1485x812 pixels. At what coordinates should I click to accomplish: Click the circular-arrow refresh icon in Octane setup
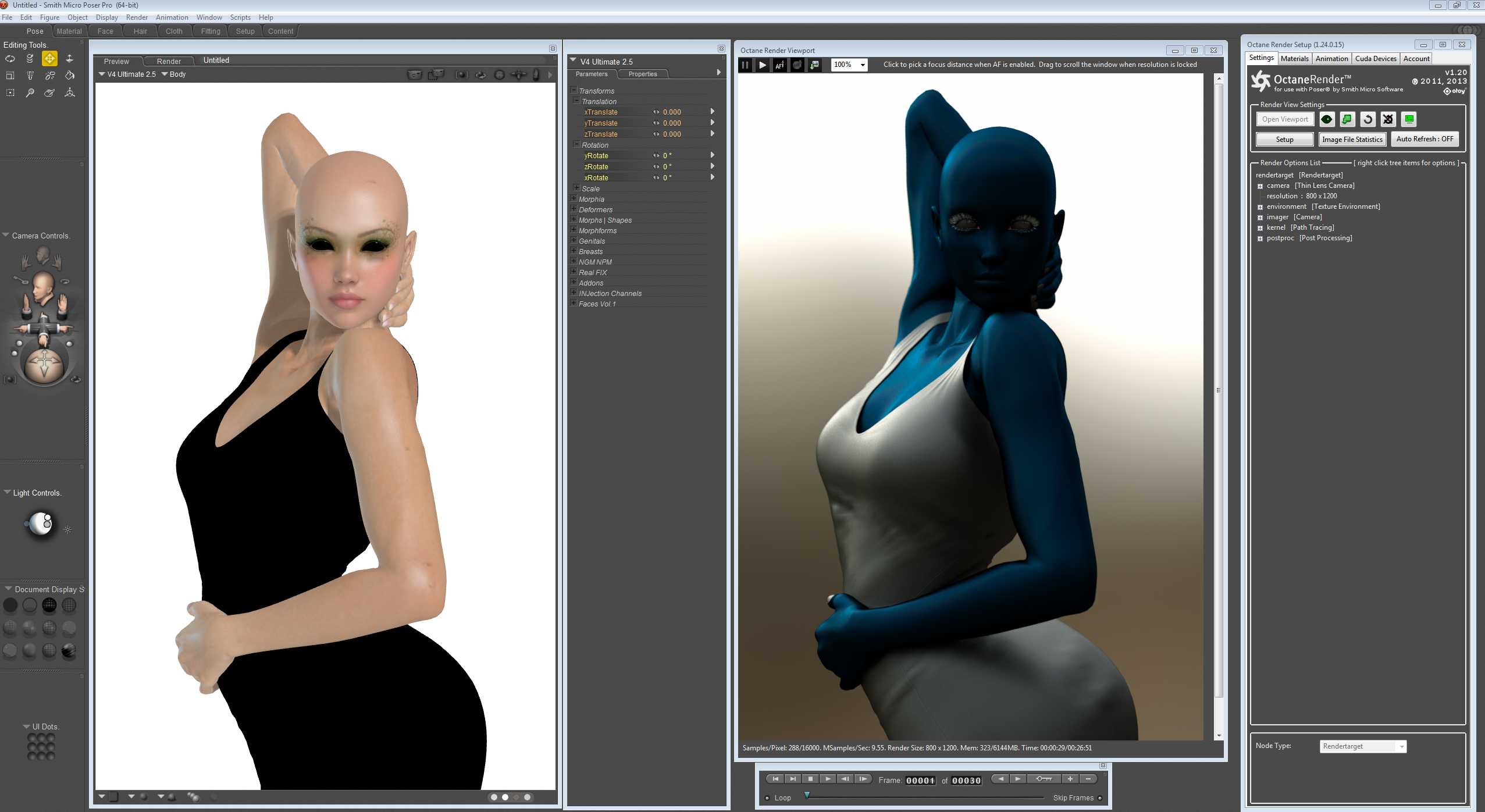tap(1368, 119)
